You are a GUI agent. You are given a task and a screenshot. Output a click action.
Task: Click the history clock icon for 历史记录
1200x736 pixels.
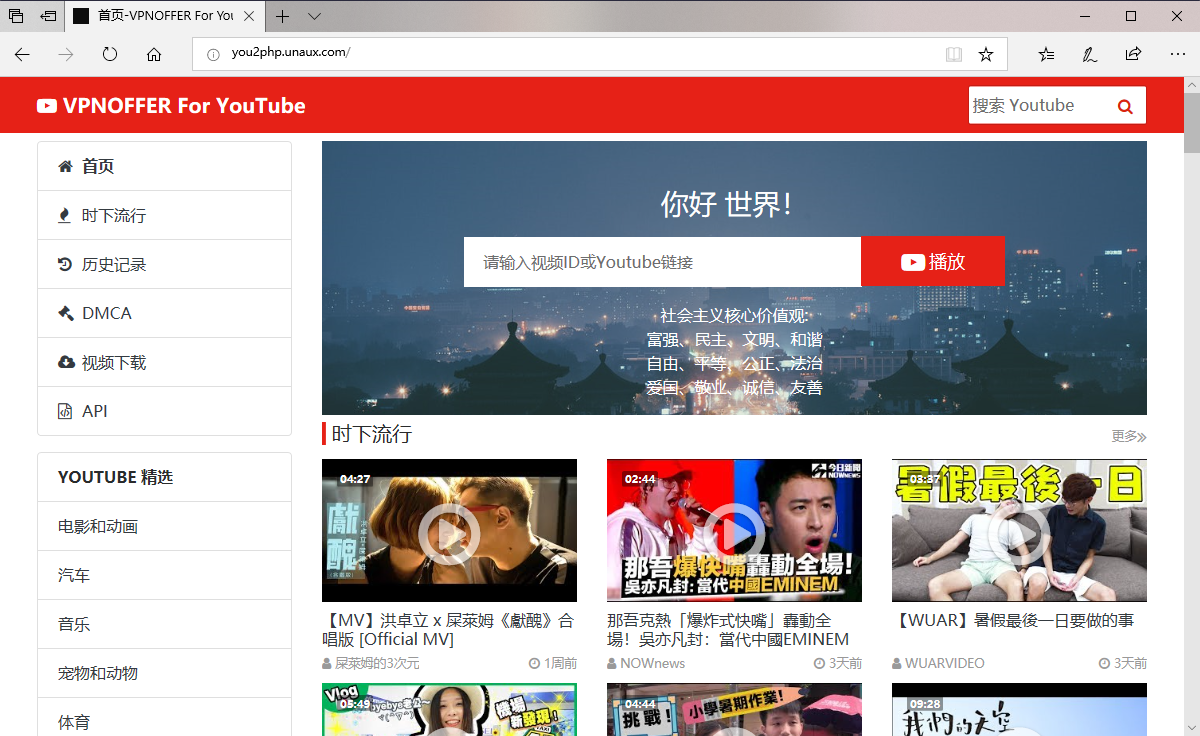[x=66, y=264]
